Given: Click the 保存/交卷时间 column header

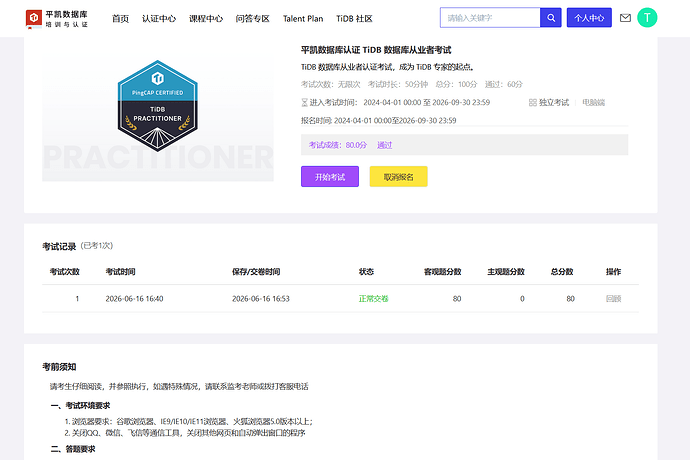Looking at the screenshot, I should click(x=256, y=272).
